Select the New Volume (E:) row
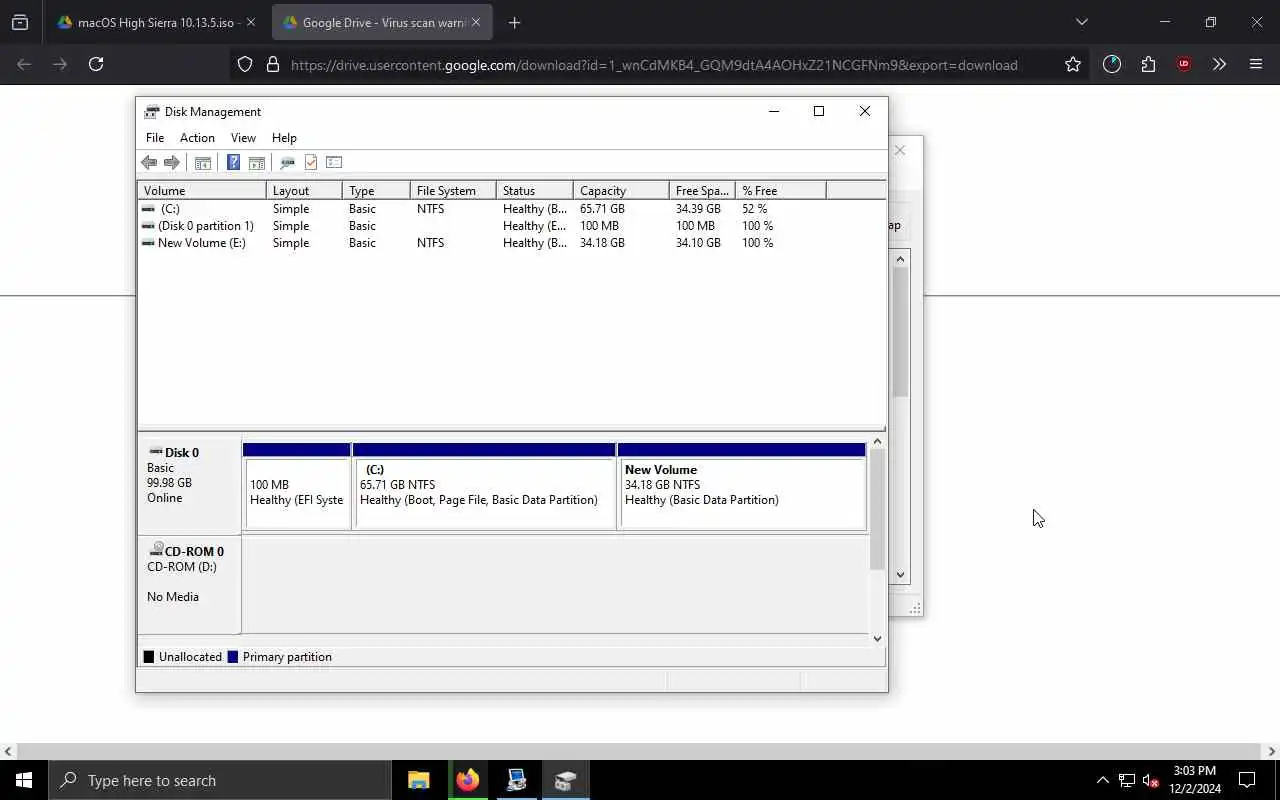Image resolution: width=1280 pixels, height=800 pixels. pyautogui.click(x=511, y=243)
